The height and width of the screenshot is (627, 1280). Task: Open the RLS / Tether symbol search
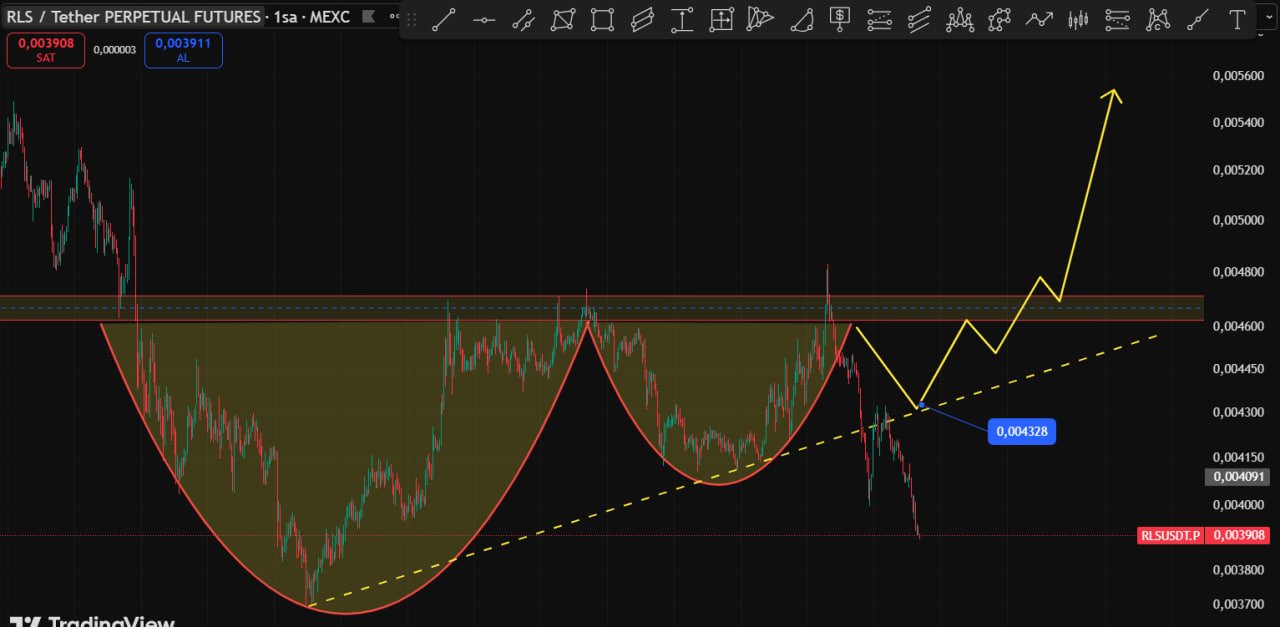[x=132, y=16]
